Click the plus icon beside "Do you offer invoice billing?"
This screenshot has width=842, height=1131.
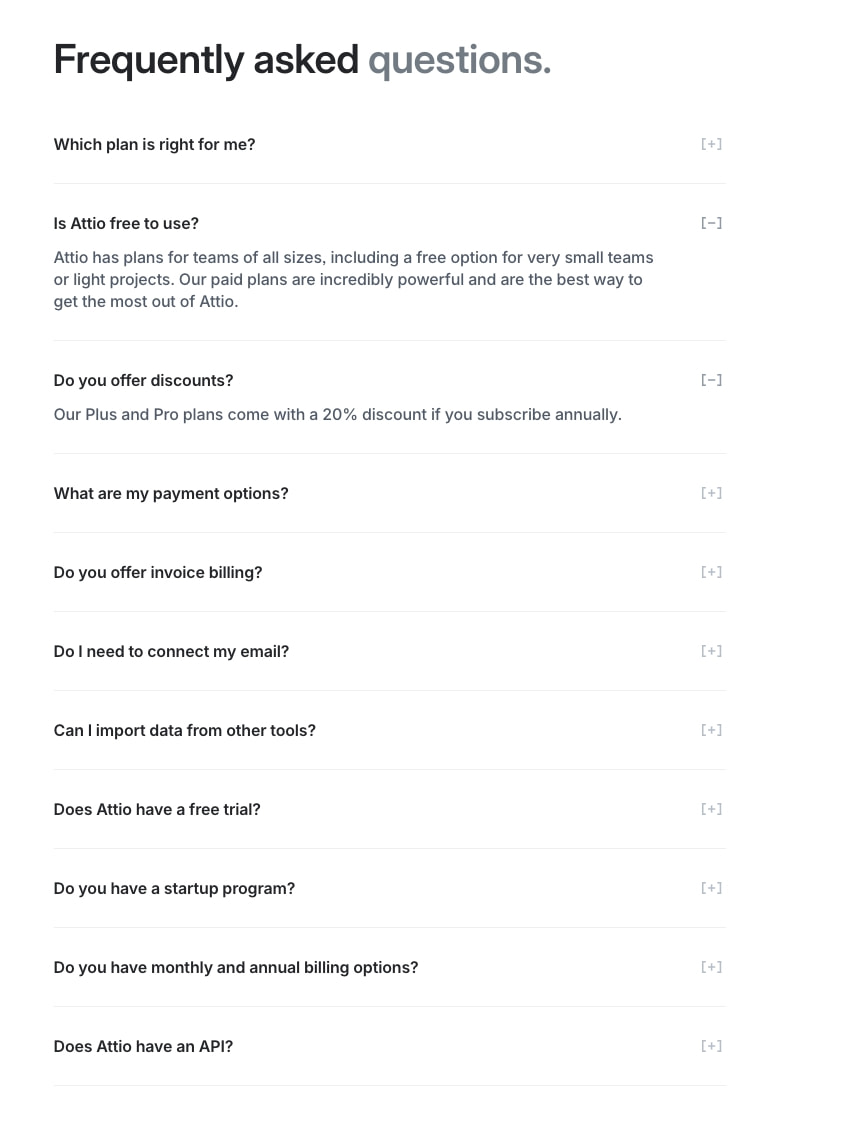[711, 572]
